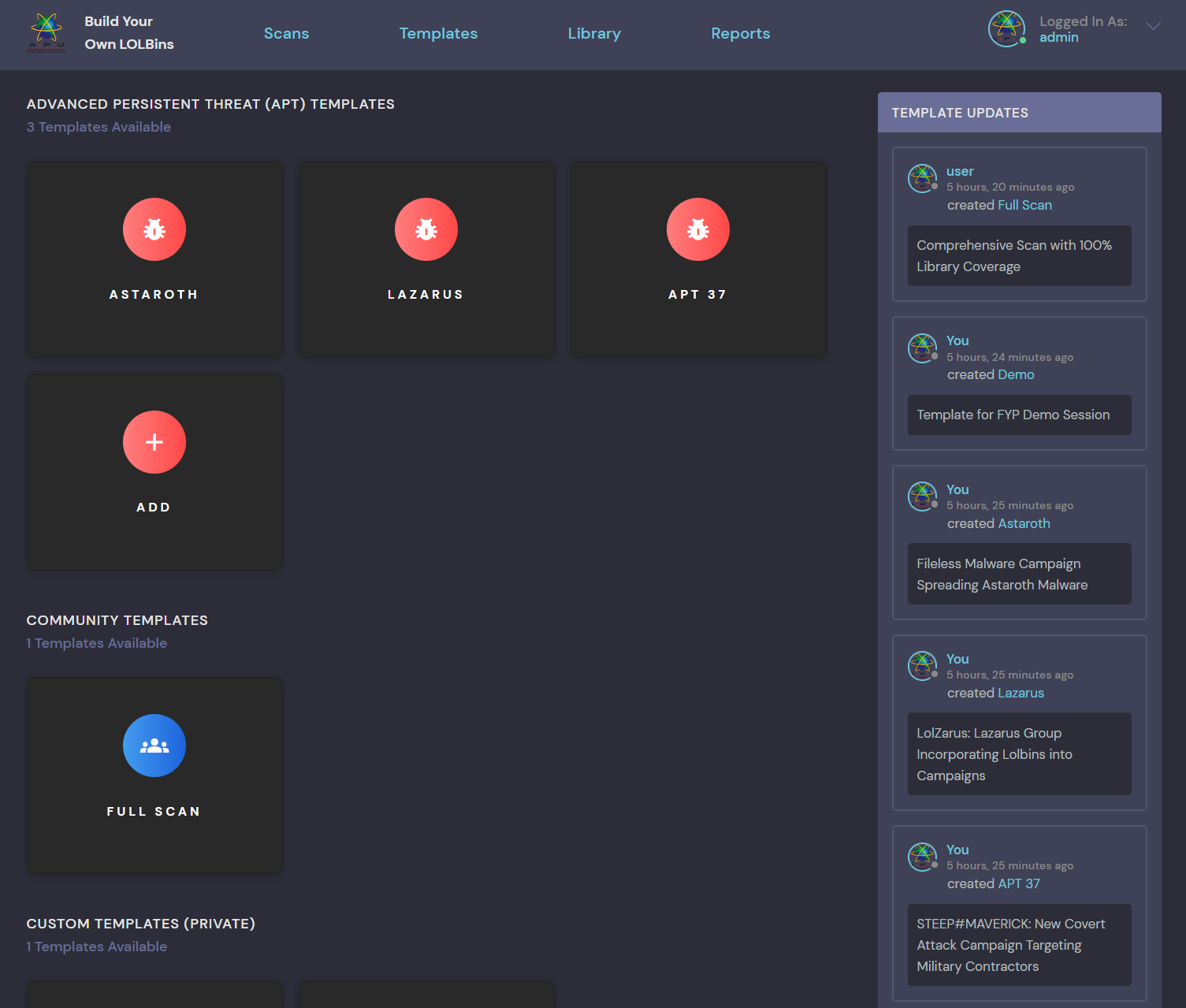Open the Lazarus link in updates

[x=1021, y=693]
